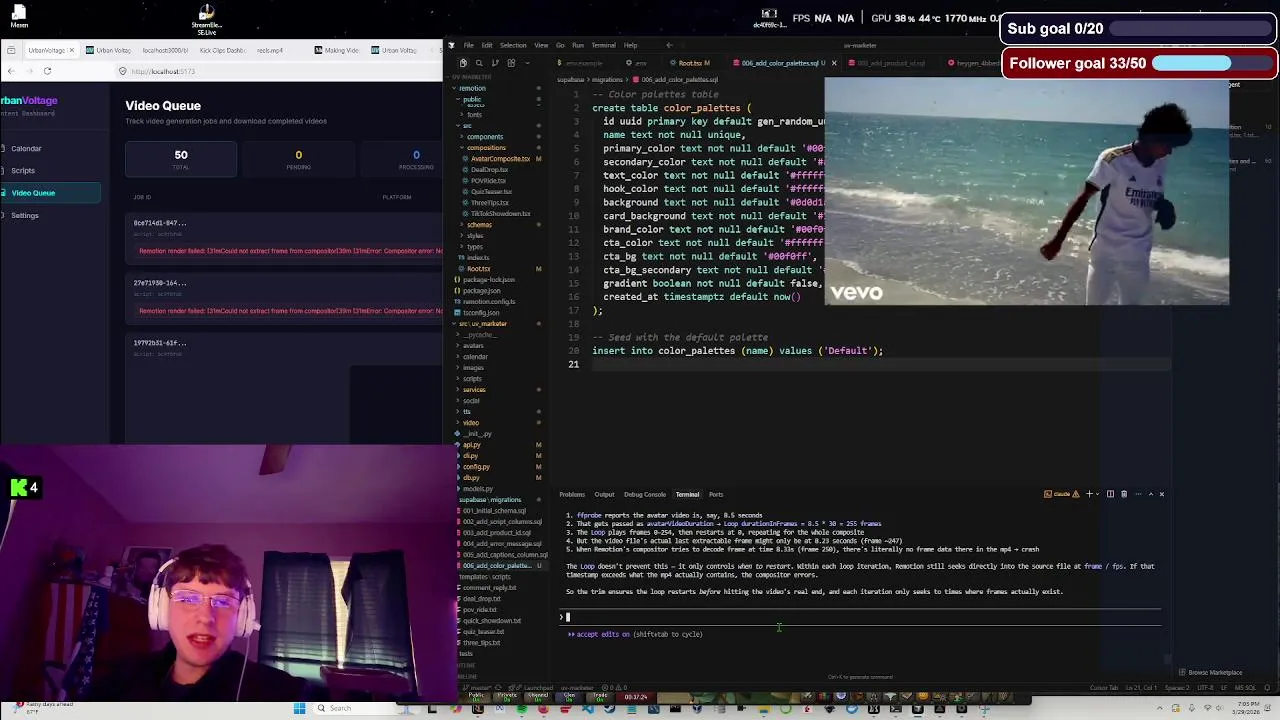Select the Total 50 stat card

coord(181,159)
